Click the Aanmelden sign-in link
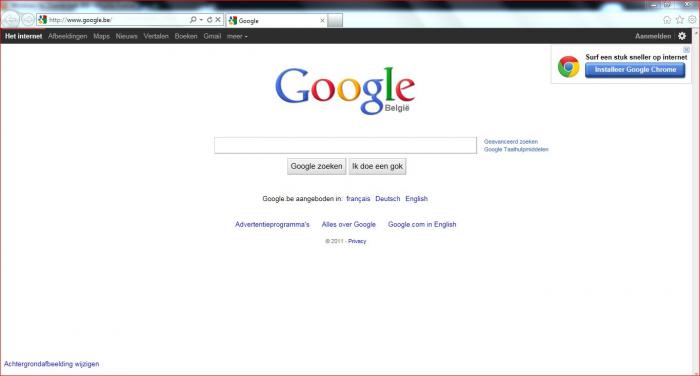 653,36
